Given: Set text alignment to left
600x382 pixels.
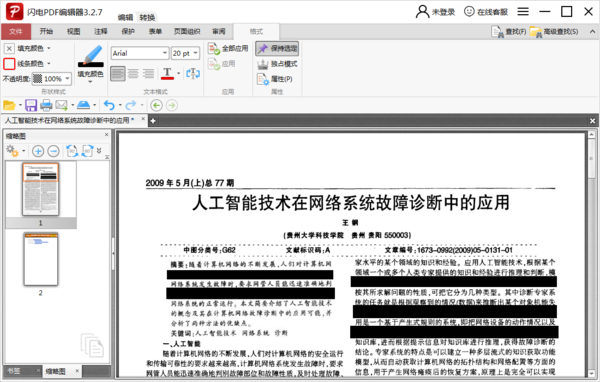Looking at the screenshot, I should (118, 73).
